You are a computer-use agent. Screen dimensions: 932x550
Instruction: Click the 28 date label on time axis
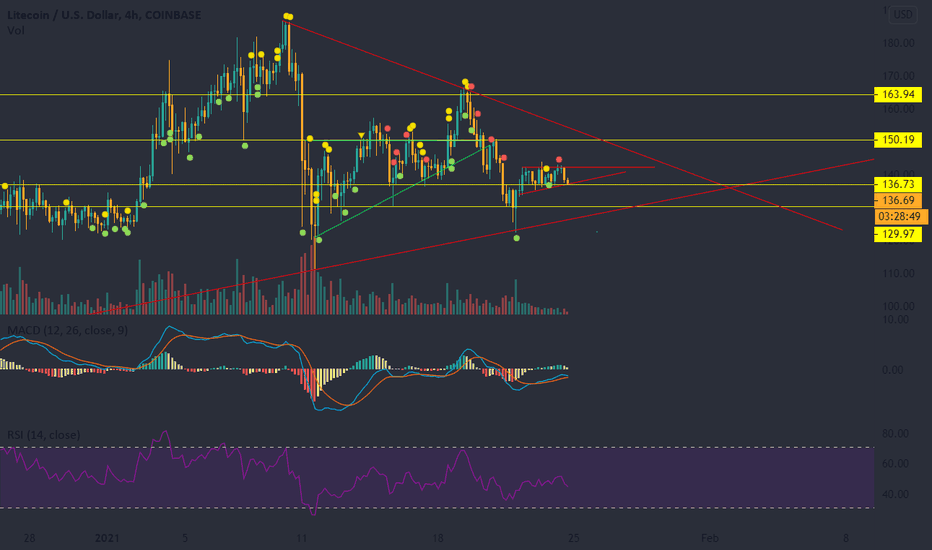pyautogui.click(x=29, y=538)
